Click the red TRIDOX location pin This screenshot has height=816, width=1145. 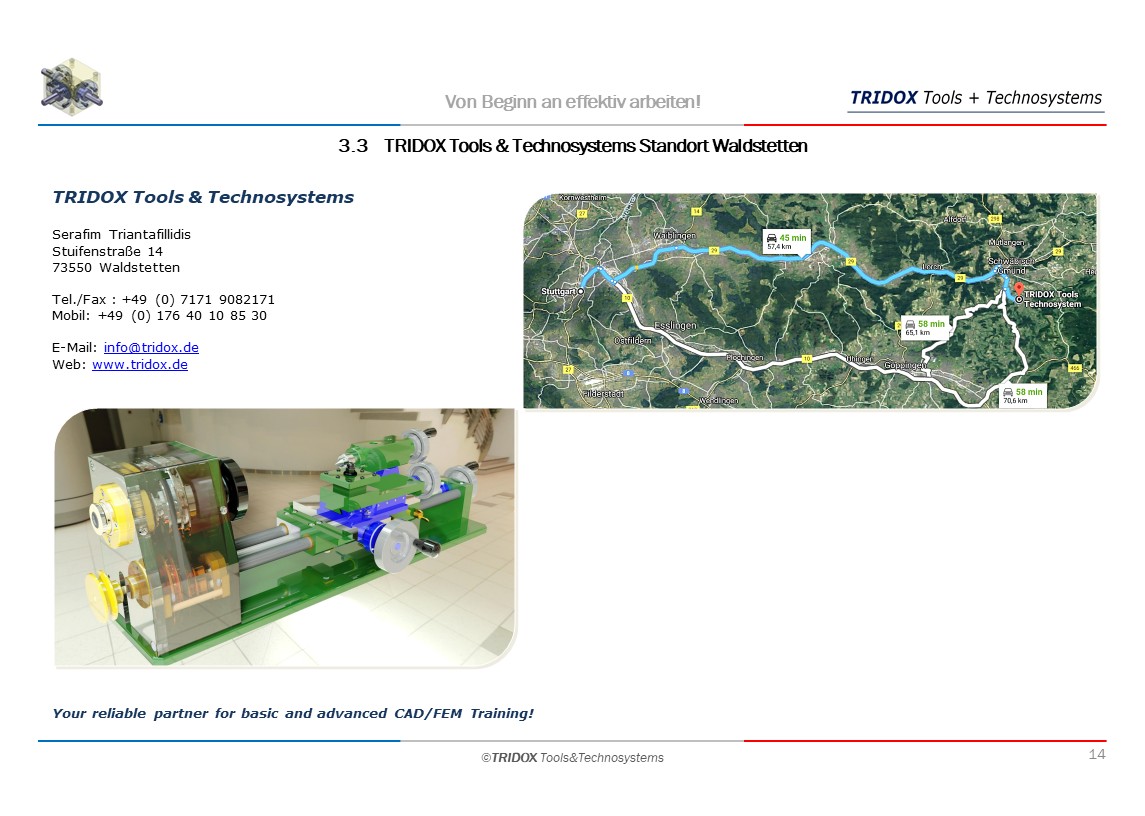pyautogui.click(x=1018, y=288)
